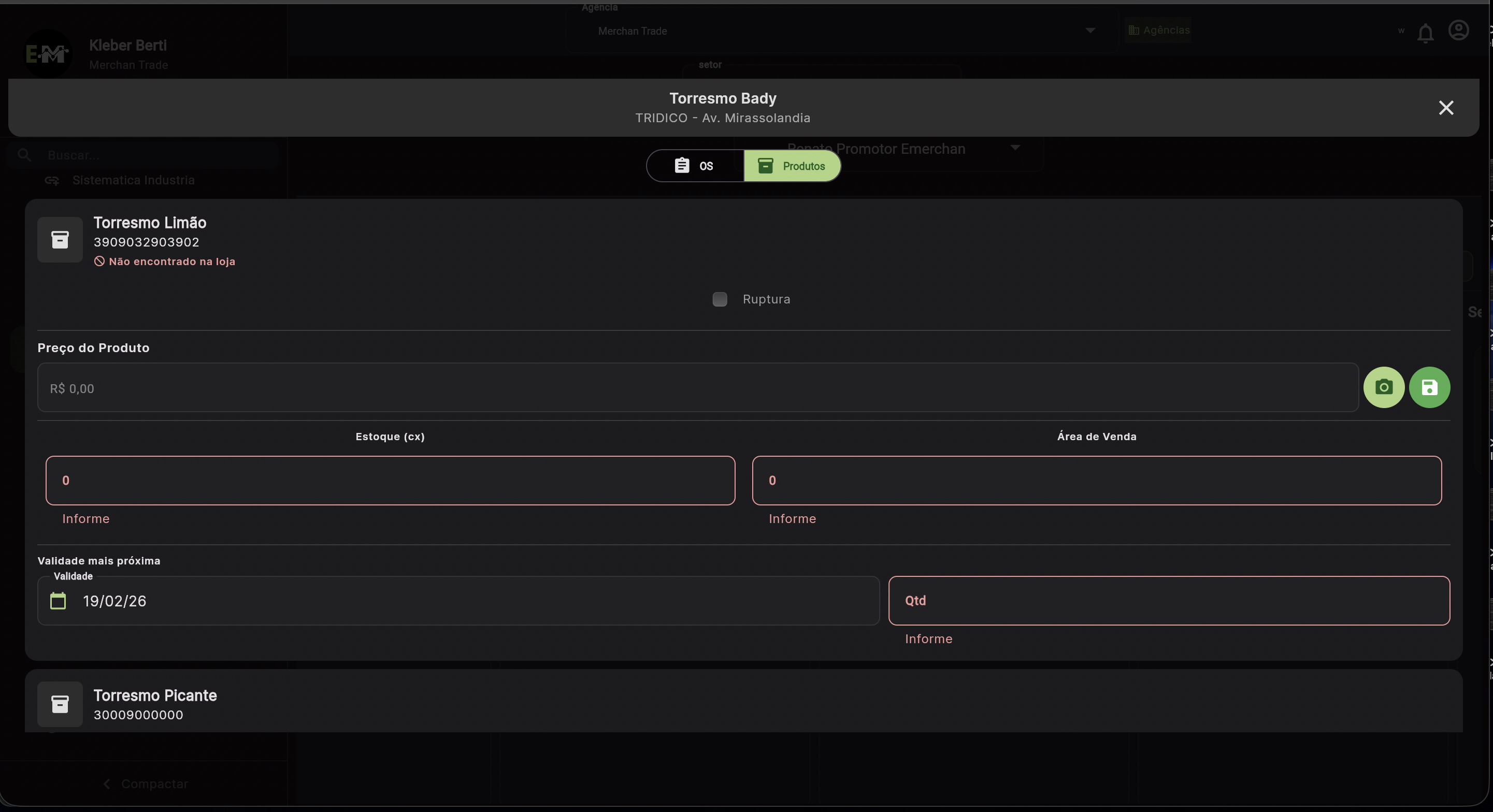1493x812 pixels.
Task: Click the Área de Venda input
Action: point(1096,480)
